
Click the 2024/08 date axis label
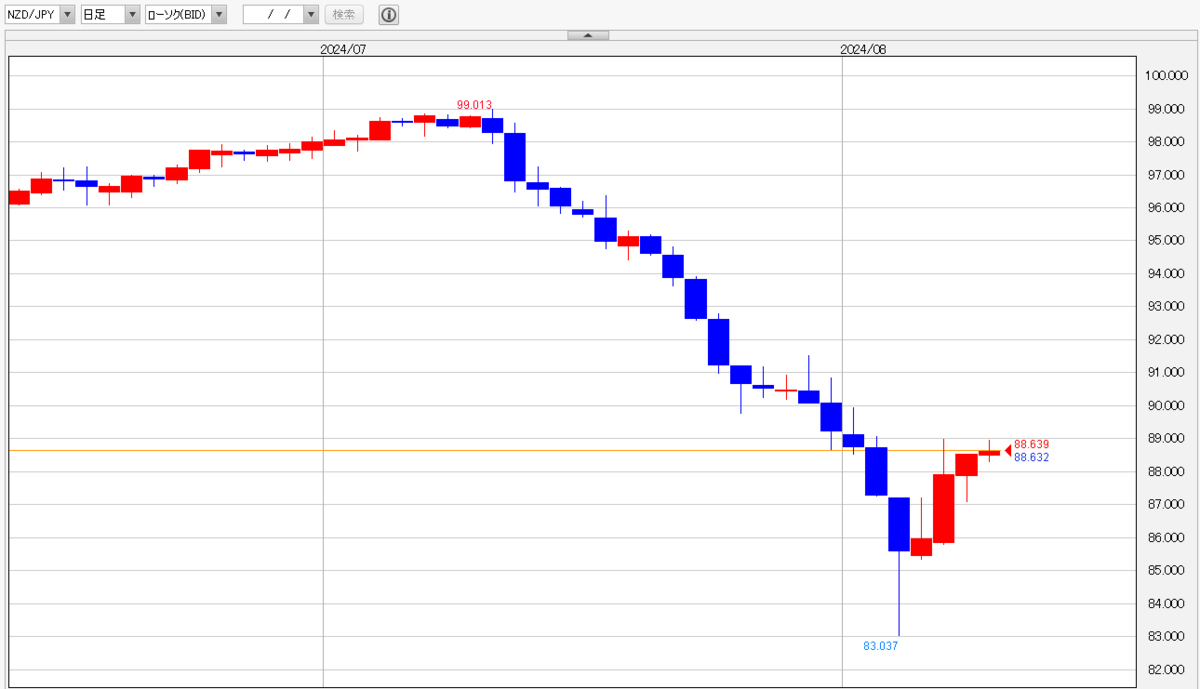coord(864,48)
